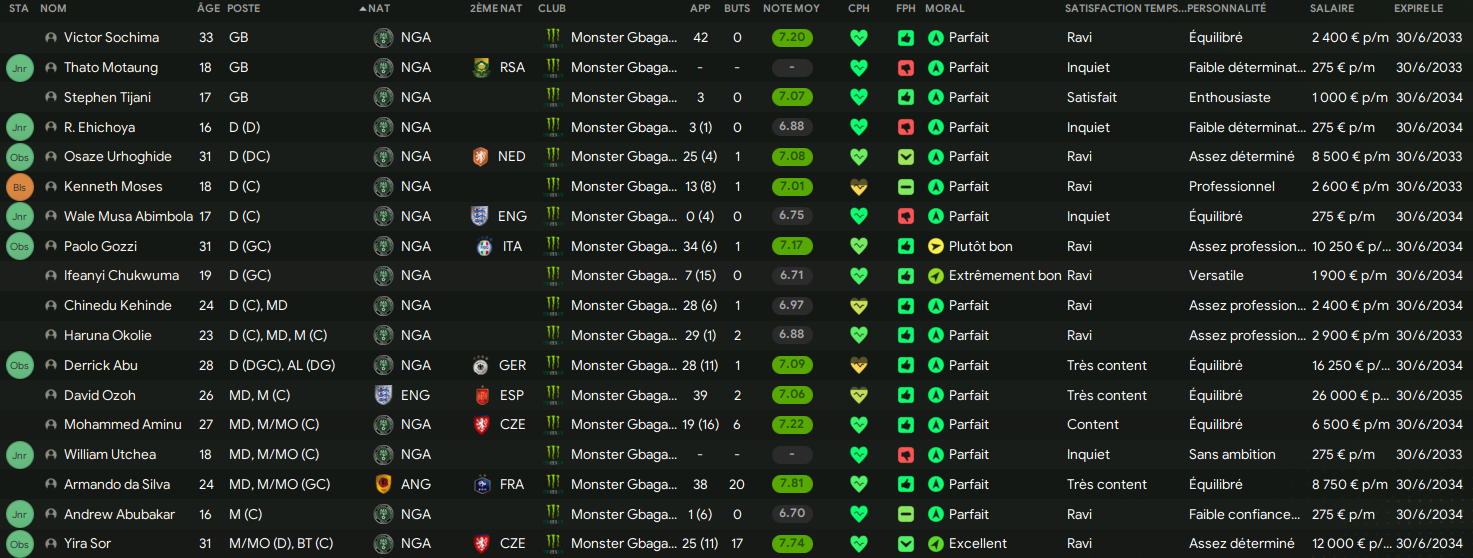Click the morale icon for Ifeanyi Chukwuma

pyautogui.click(x=935, y=276)
